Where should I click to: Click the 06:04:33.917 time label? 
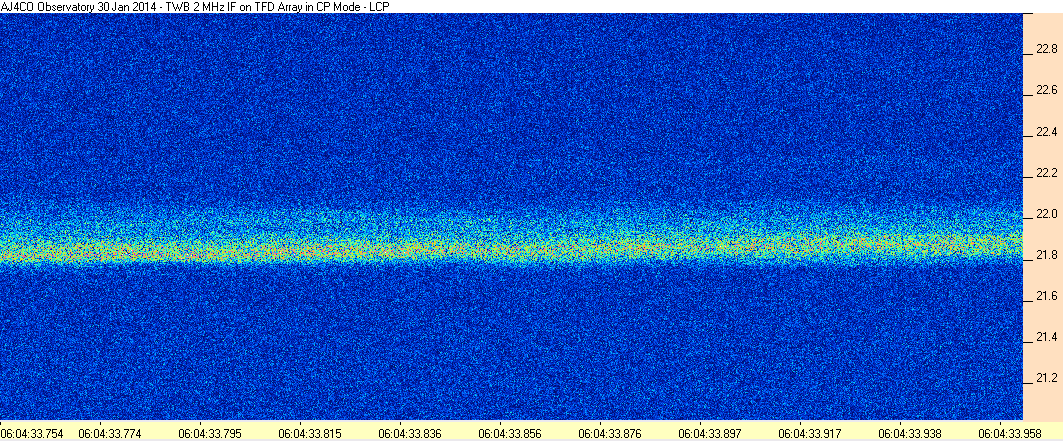[x=810, y=432]
